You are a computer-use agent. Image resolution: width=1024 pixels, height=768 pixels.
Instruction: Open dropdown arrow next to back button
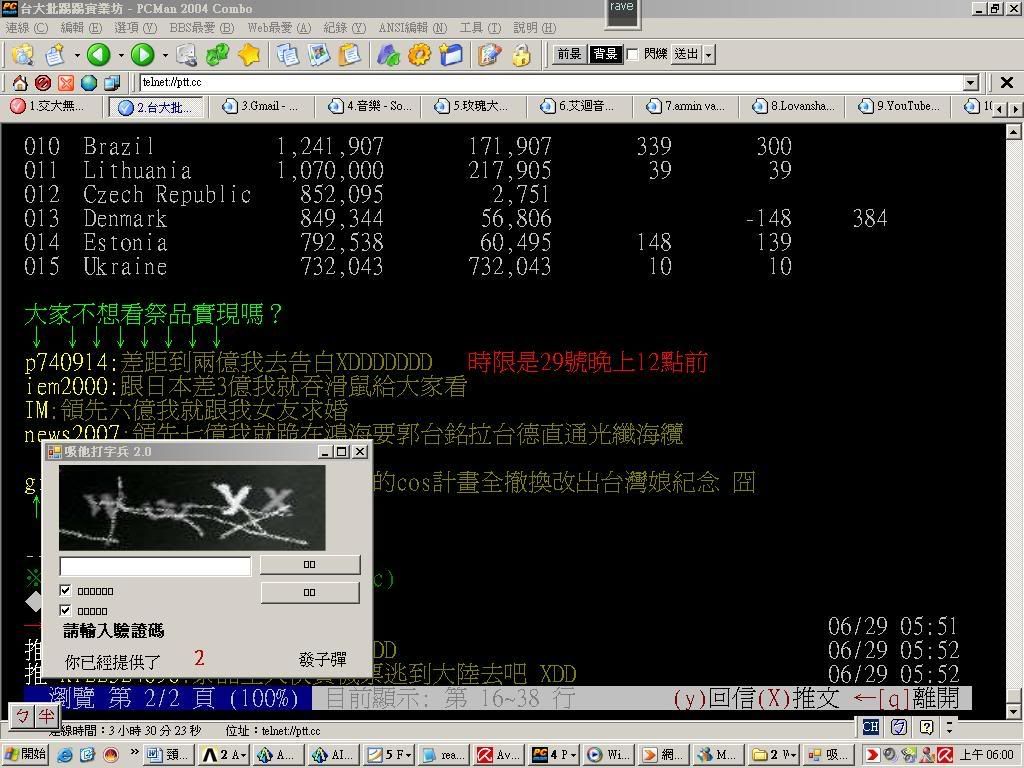click(120, 55)
